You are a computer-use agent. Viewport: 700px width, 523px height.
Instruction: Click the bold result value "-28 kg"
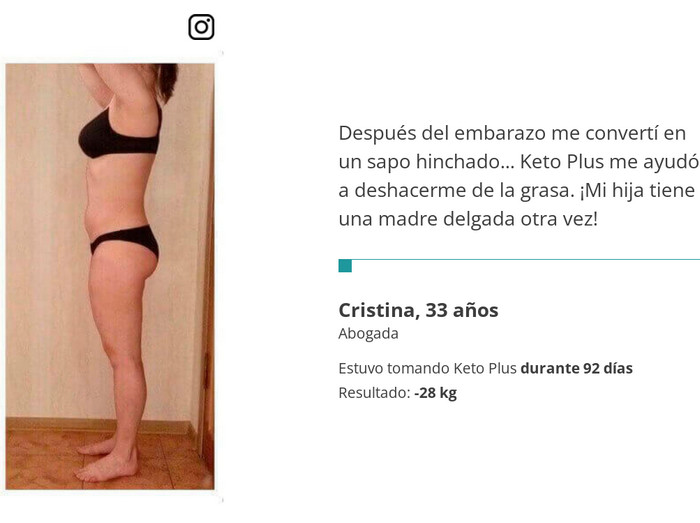coord(435,393)
